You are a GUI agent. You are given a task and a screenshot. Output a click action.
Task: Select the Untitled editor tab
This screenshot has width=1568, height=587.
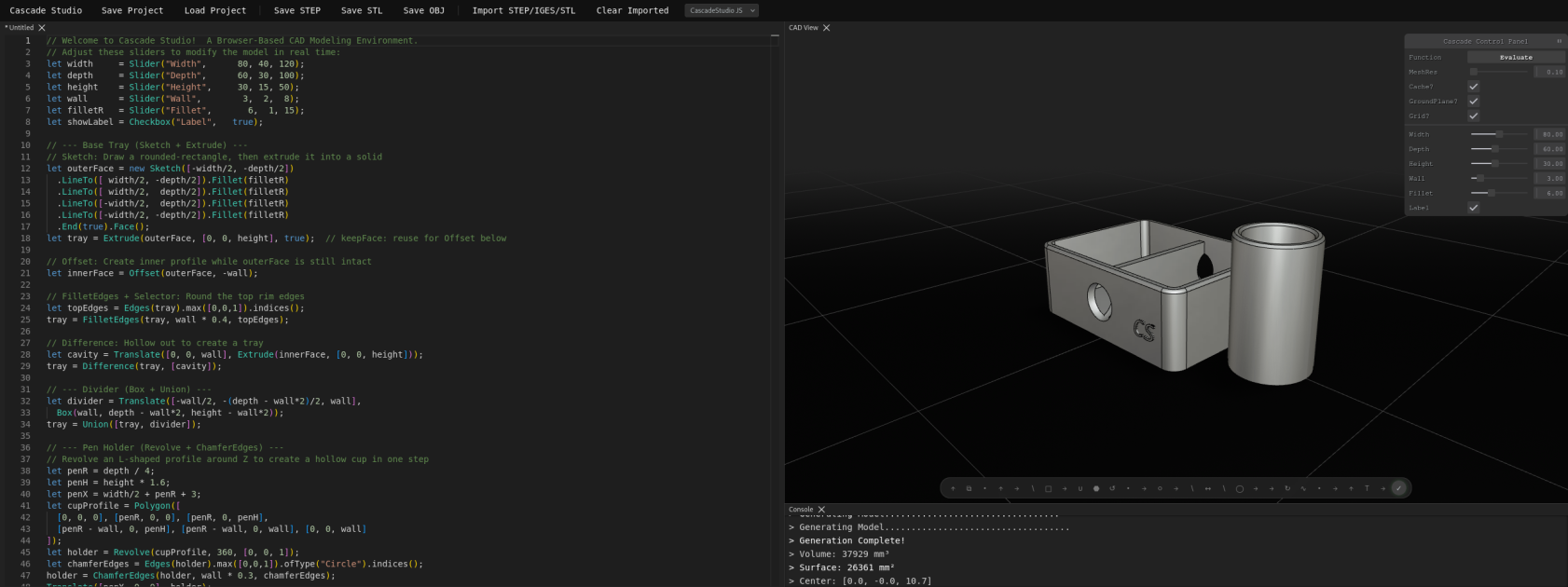pyautogui.click(x=20, y=28)
